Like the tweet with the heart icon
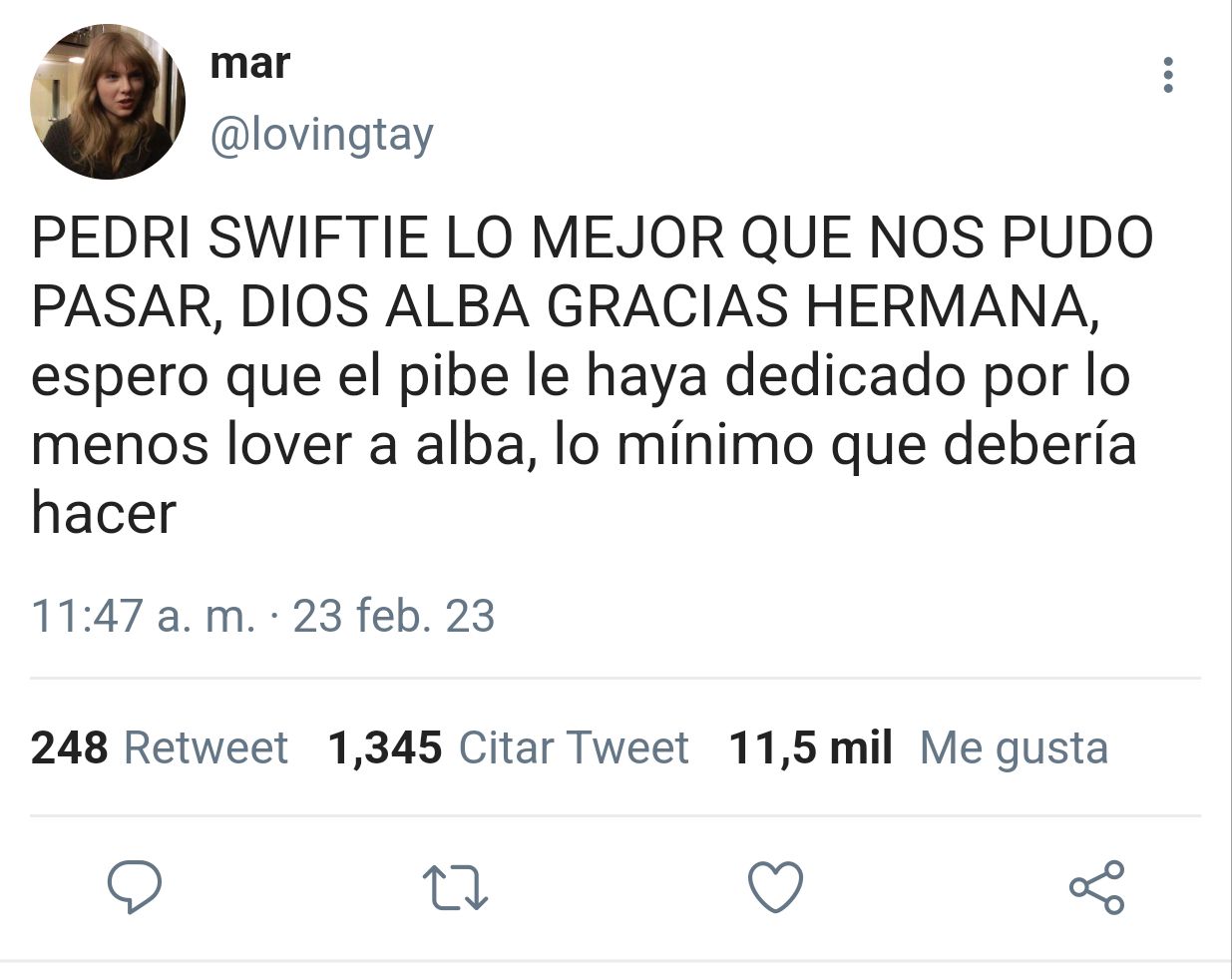This screenshot has width=1232, height=979. pyautogui.click(x=775, y=887)
